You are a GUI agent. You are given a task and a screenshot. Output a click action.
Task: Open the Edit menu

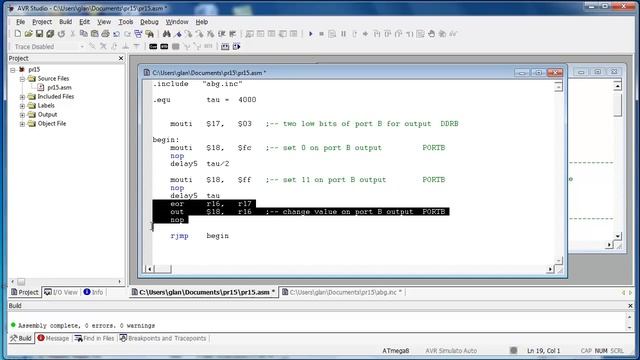click(x=84, y=22)
